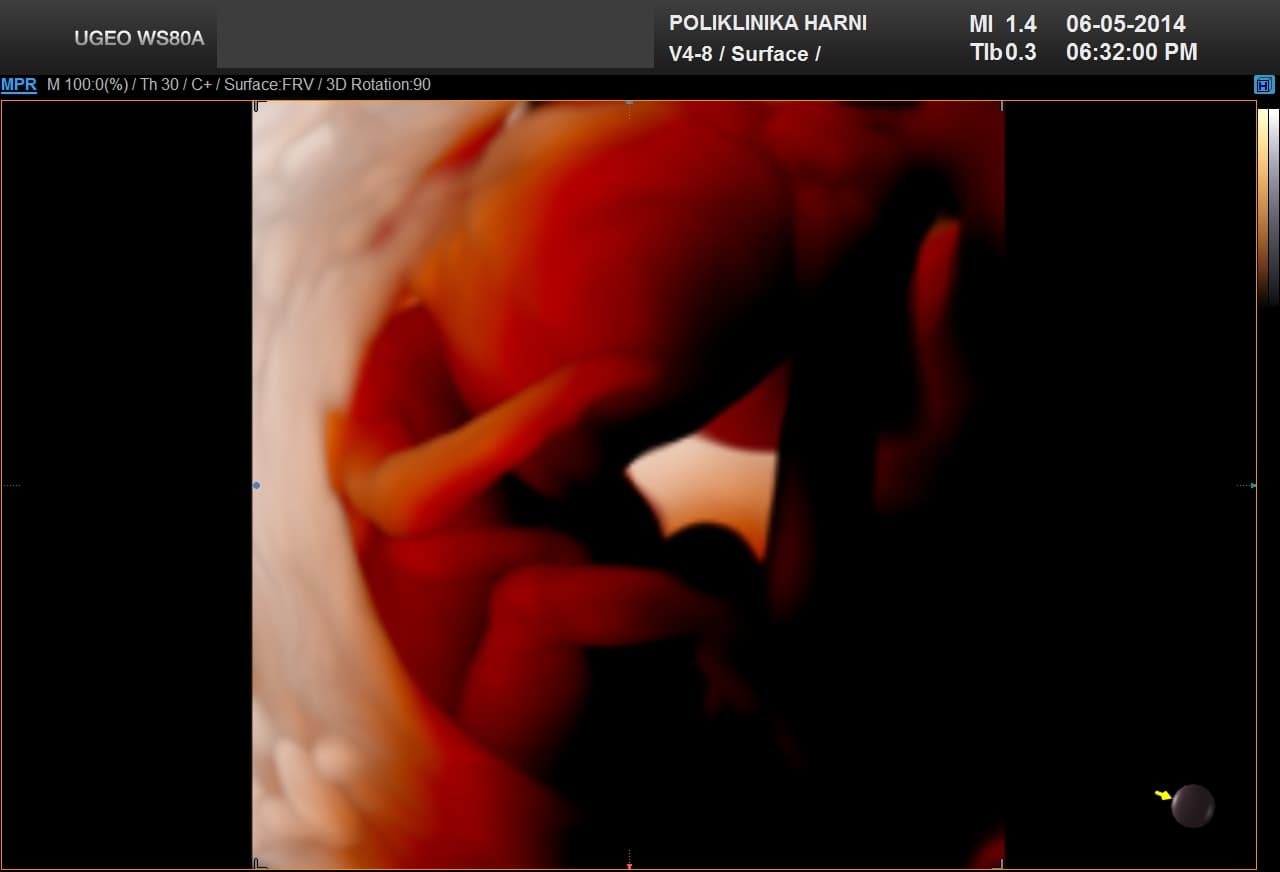
Task: Click the teal arrow marker at right edge
Action: [x=1252, y=486]
